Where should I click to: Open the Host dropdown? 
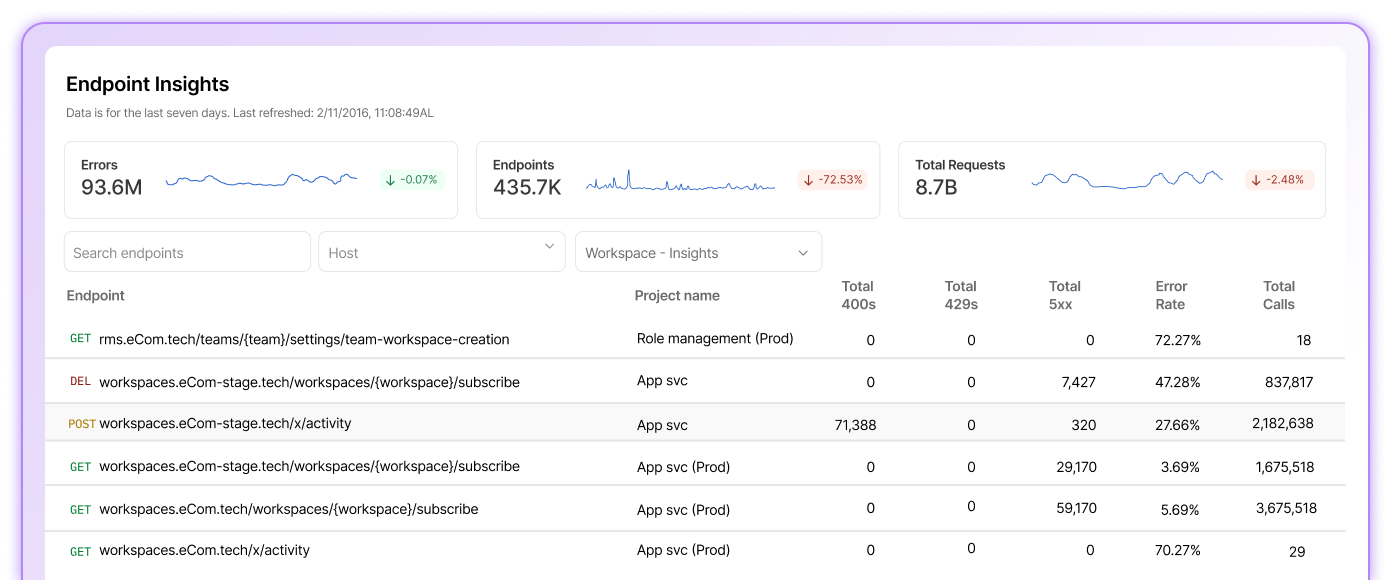point(441,252)
